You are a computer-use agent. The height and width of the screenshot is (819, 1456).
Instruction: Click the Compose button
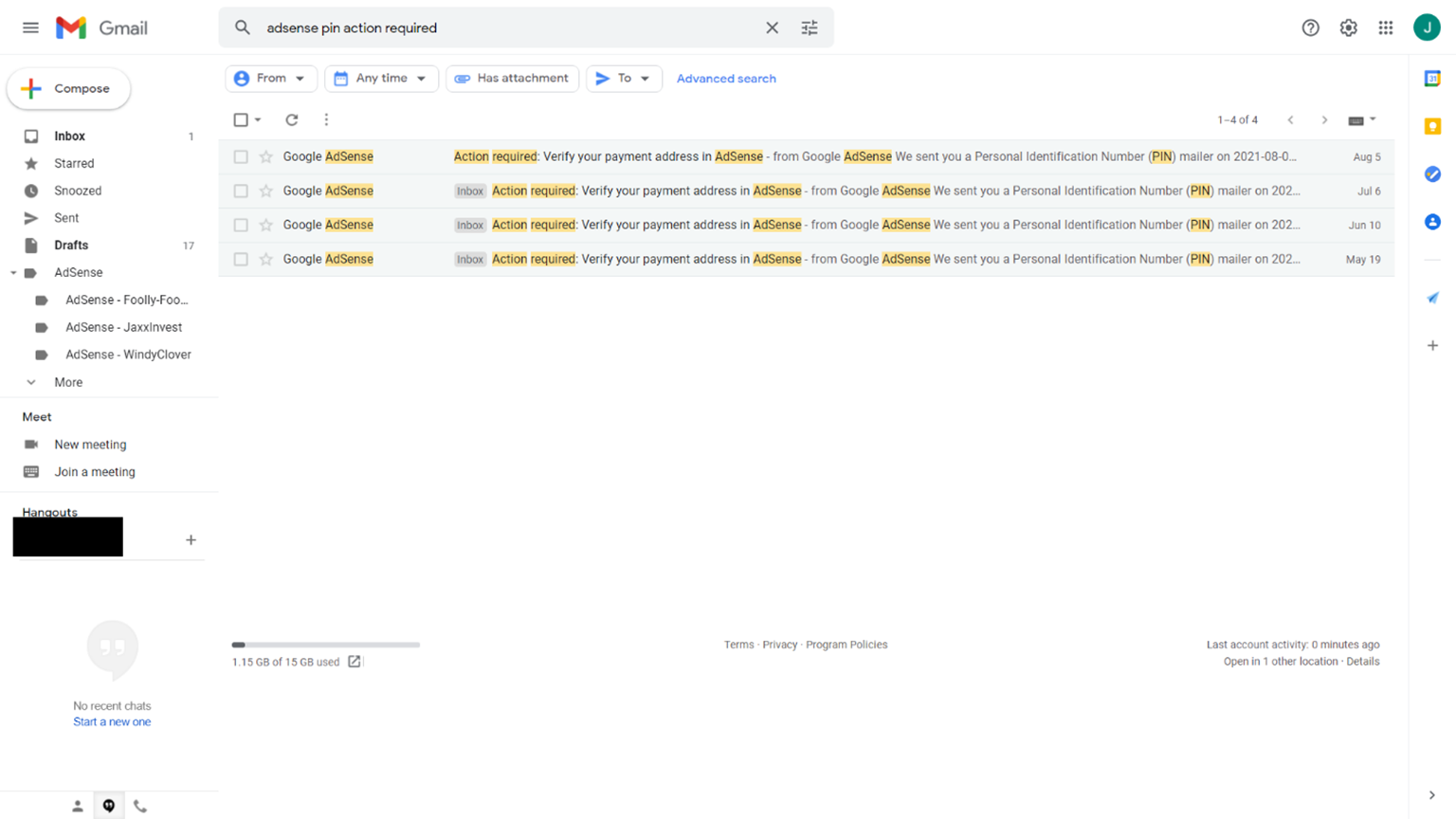pyautogui.click(x=68, y=88)
